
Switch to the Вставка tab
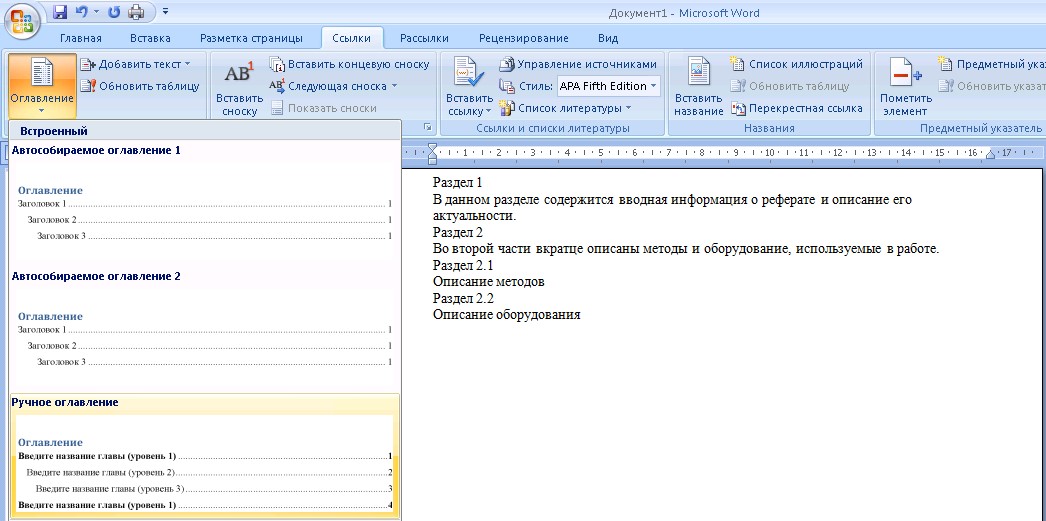(x=150, y=38)
